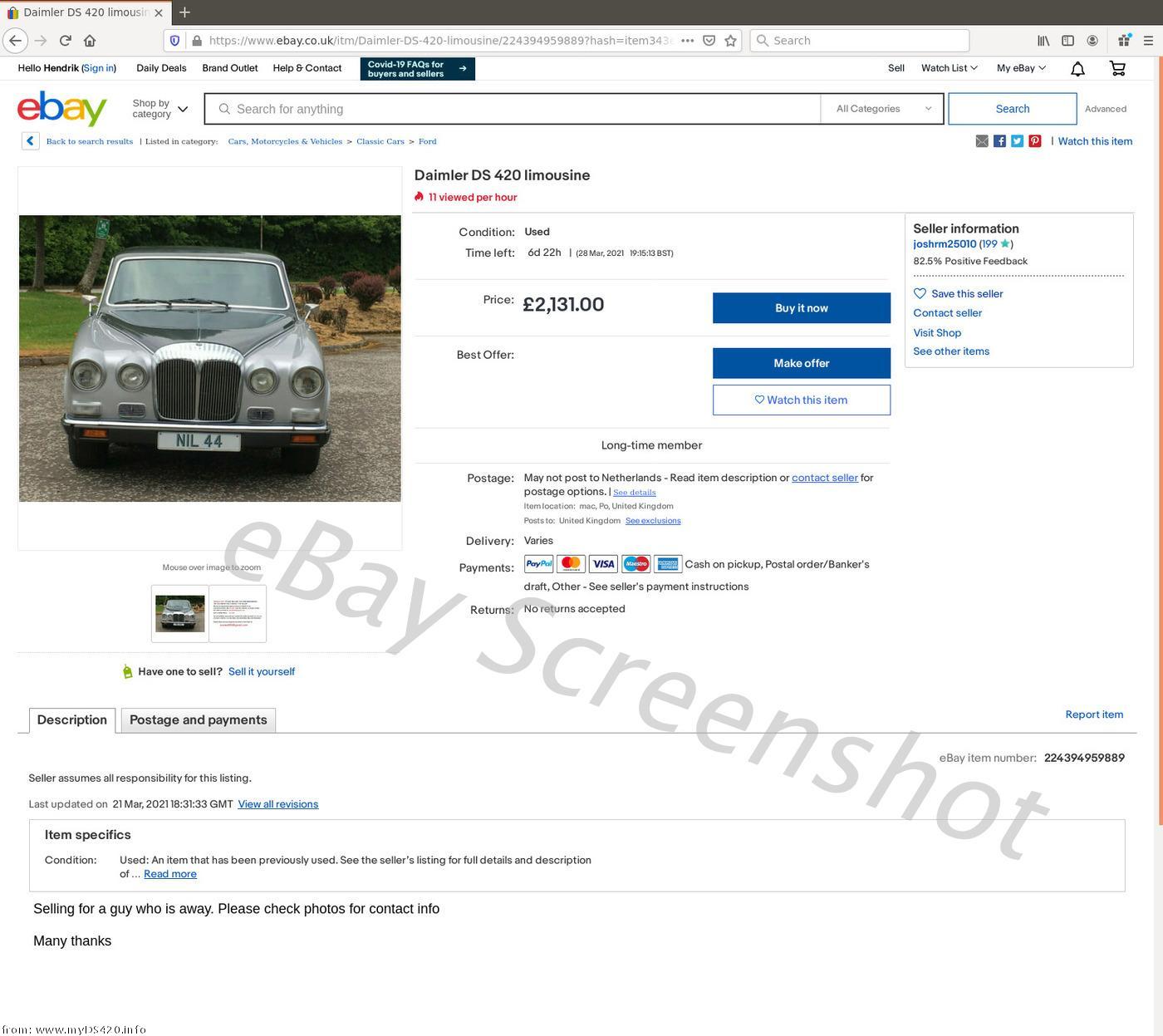
Task: Open the Watch List dropdown
Action: click(x=949, y=68)
